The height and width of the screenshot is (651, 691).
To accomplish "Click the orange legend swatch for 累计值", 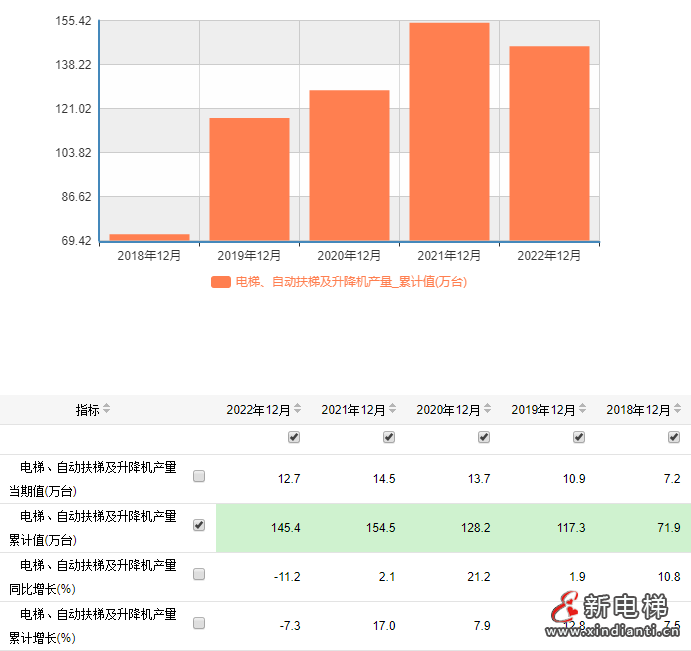I will [220, 282].
